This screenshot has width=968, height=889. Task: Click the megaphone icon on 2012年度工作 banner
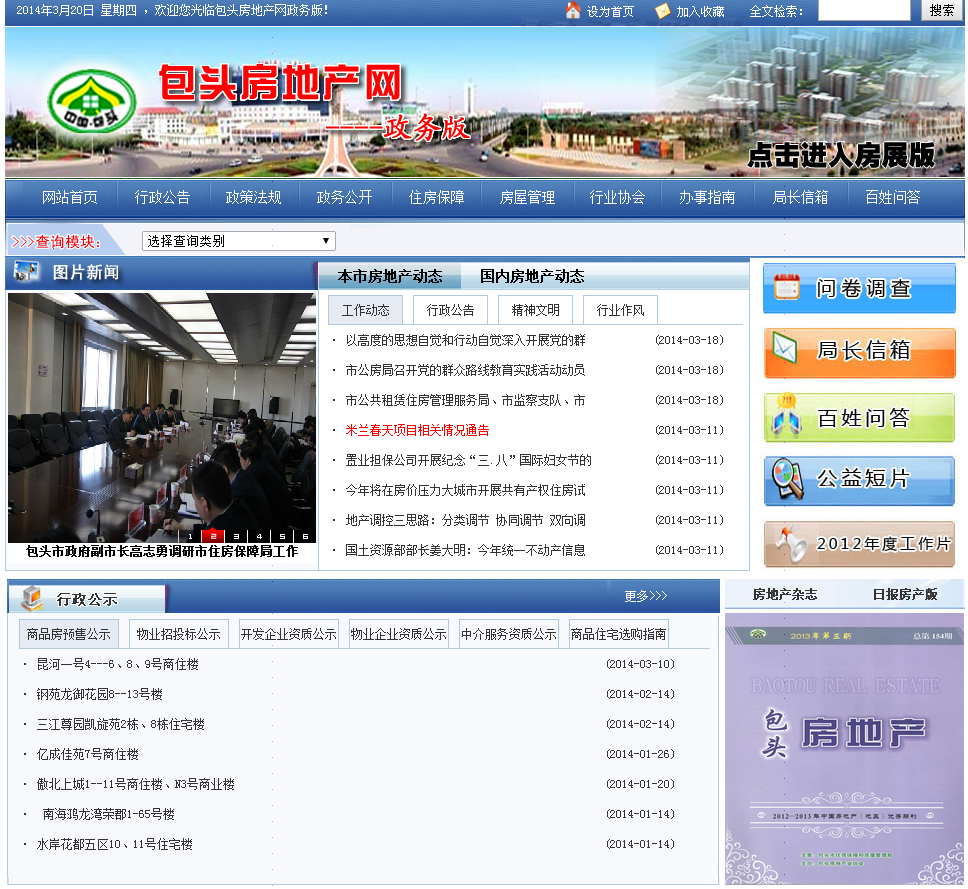click(787, 544)
